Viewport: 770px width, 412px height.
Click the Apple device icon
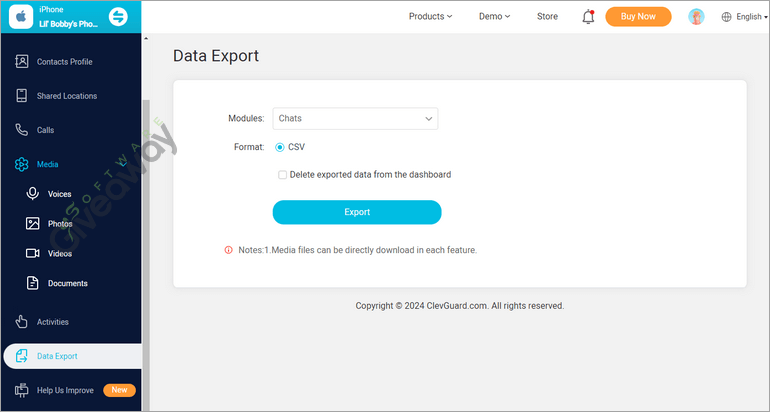[x=20, y=17]
